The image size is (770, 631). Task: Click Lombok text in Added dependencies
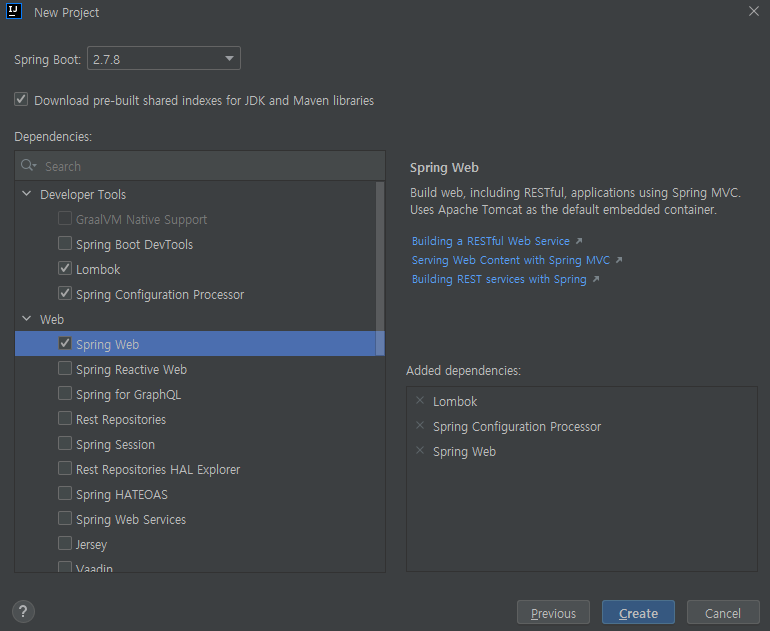point(455,402)
